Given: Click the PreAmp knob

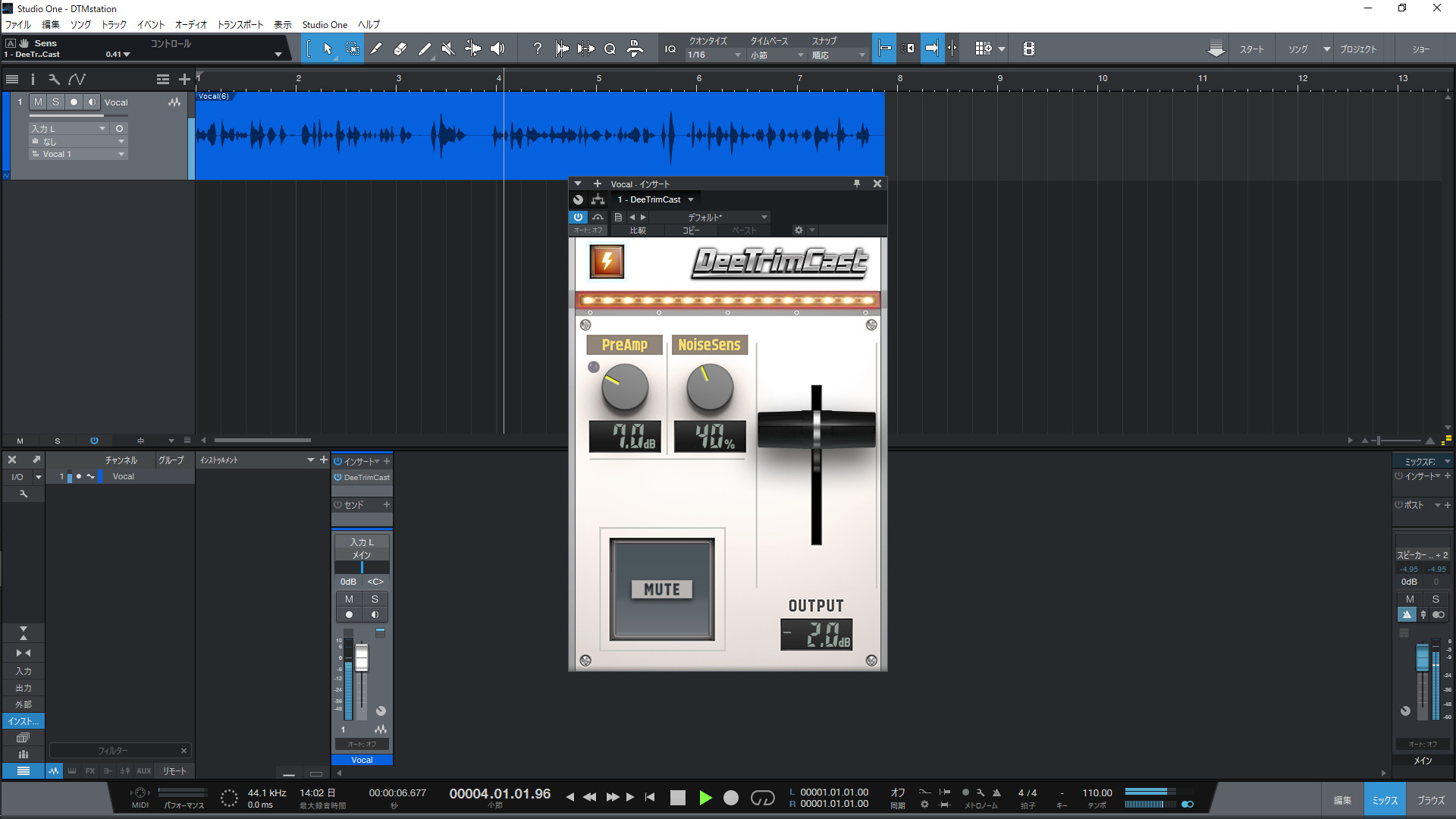Looking at the screenshot, I should [625, 387].
